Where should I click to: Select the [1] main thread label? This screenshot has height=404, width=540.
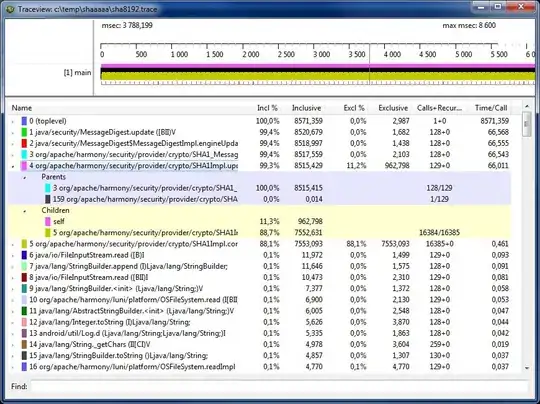tap(77, 73)
